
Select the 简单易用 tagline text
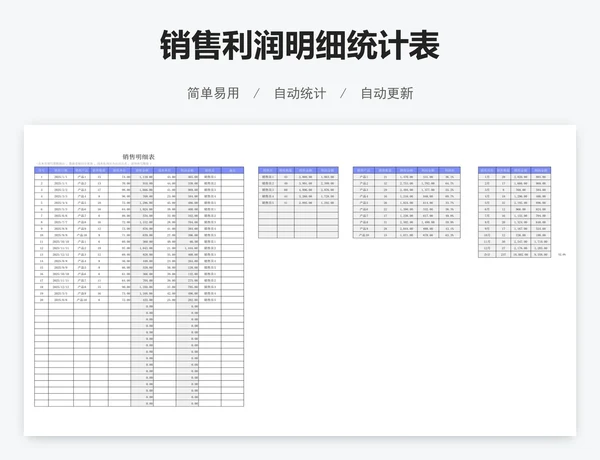tap(213, 93)
